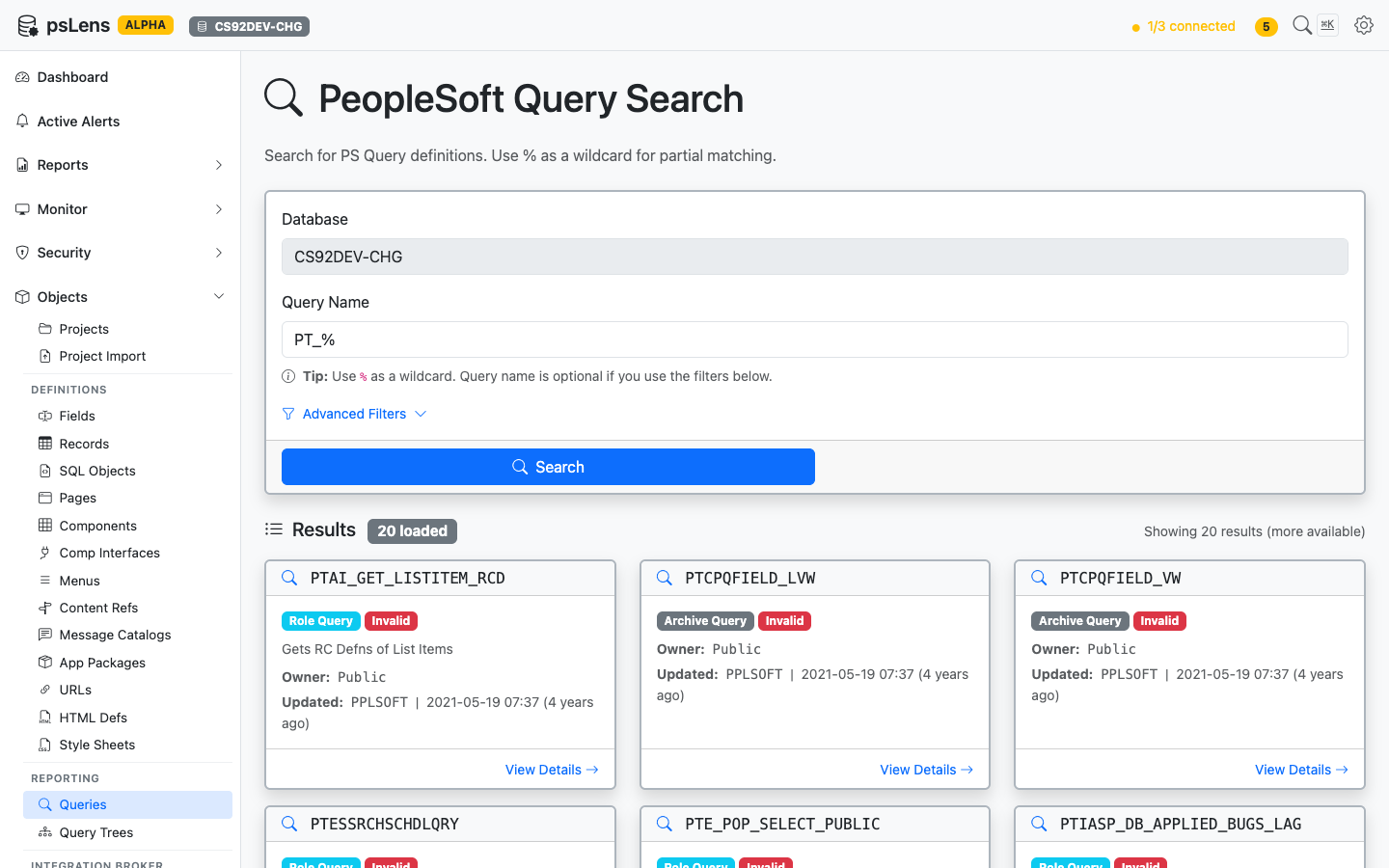This screenshot has width=1389, height=868.
Task: Click the Content Refs signpost icon
Action: 44,608
